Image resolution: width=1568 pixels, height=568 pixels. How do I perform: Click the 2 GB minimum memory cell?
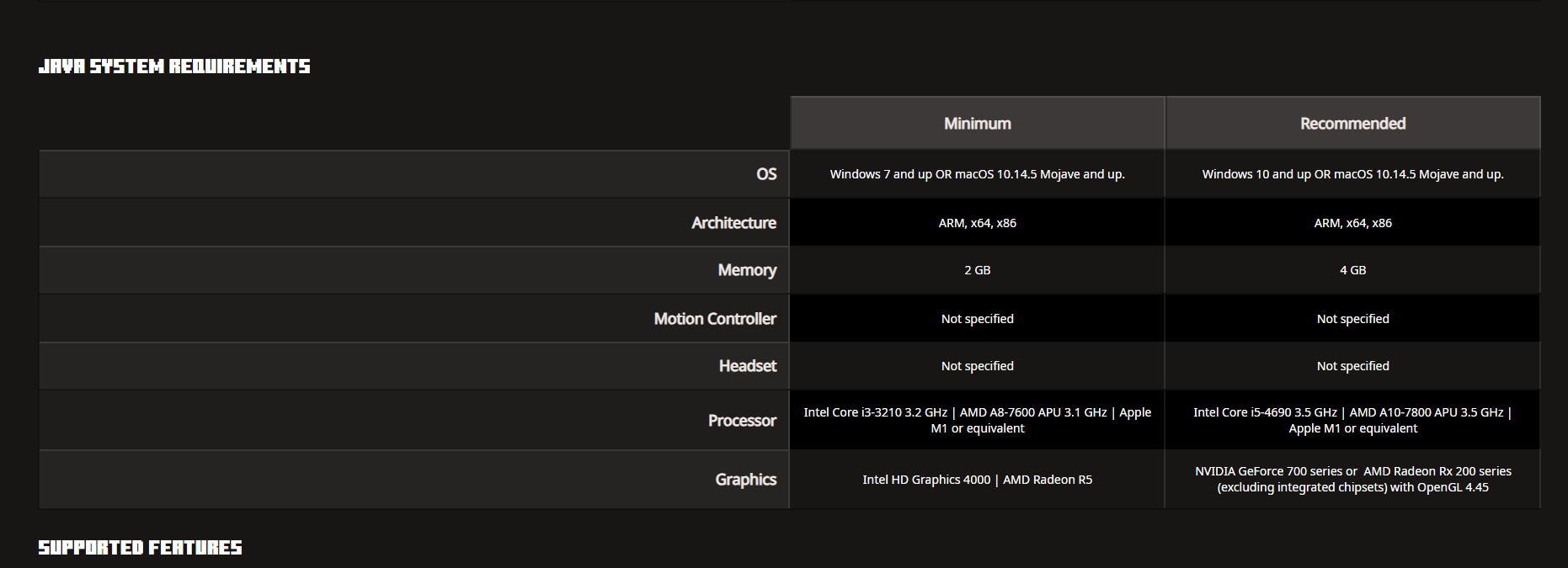[977, 270]
